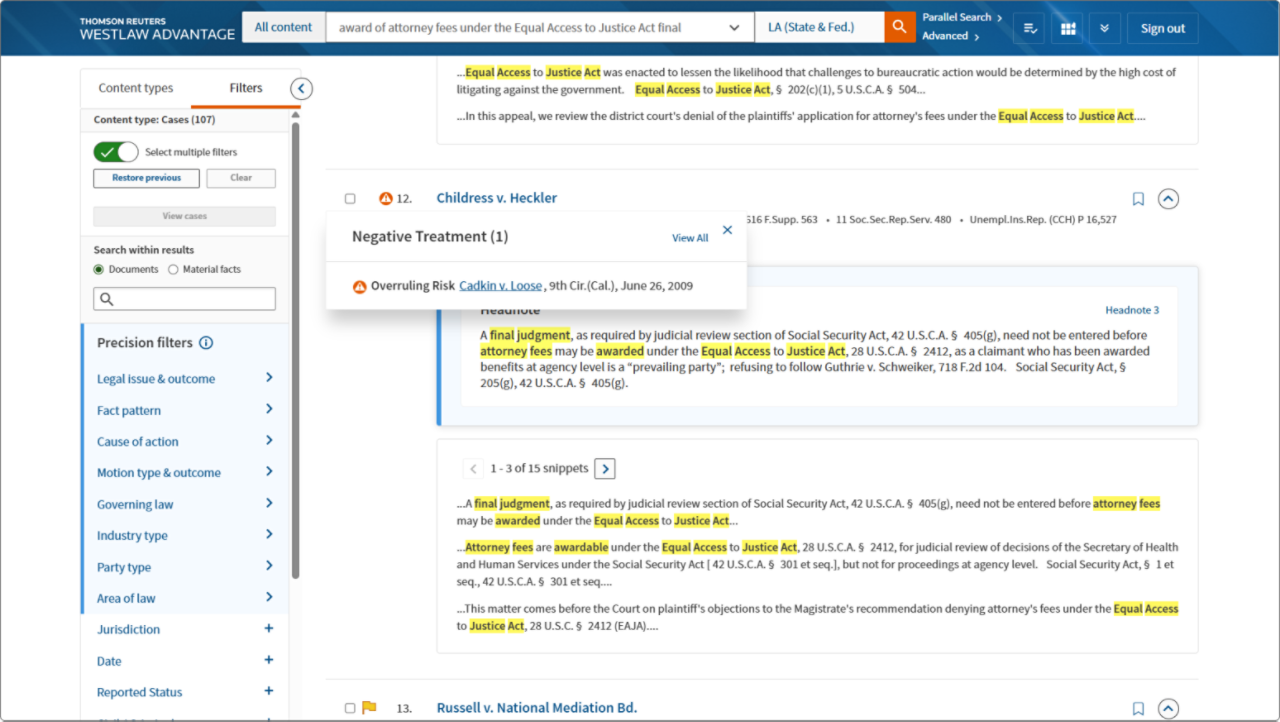1280x722 pixels.
Task: Click the search within results input field
Action: [185, 299]
